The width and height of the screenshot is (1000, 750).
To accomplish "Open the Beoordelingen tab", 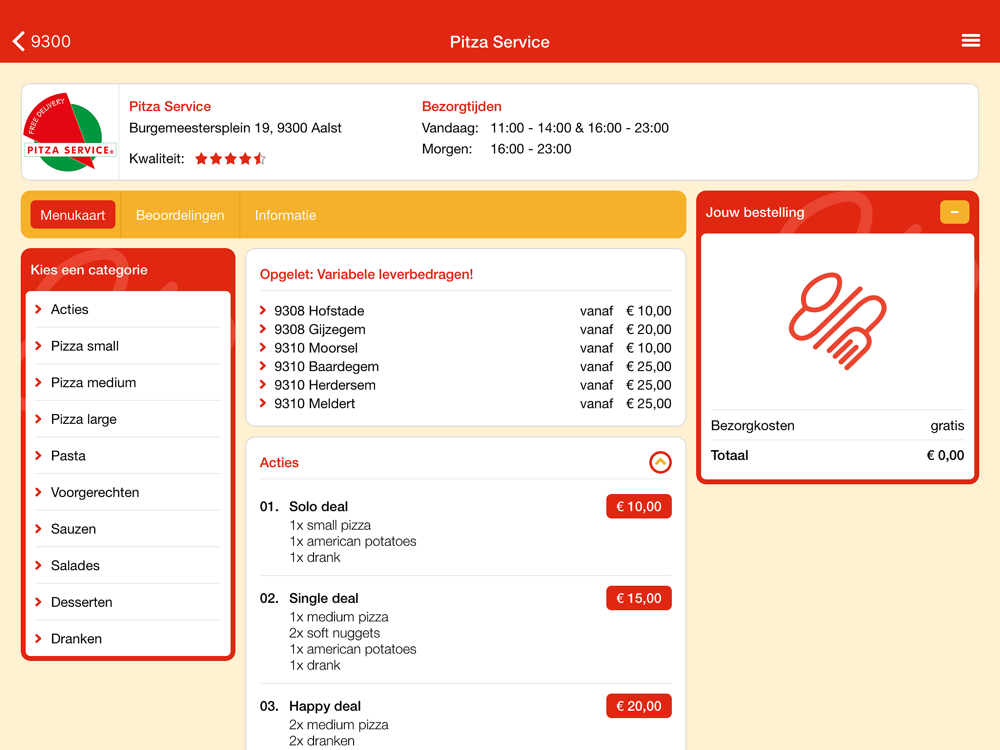I will pos(180,215).
